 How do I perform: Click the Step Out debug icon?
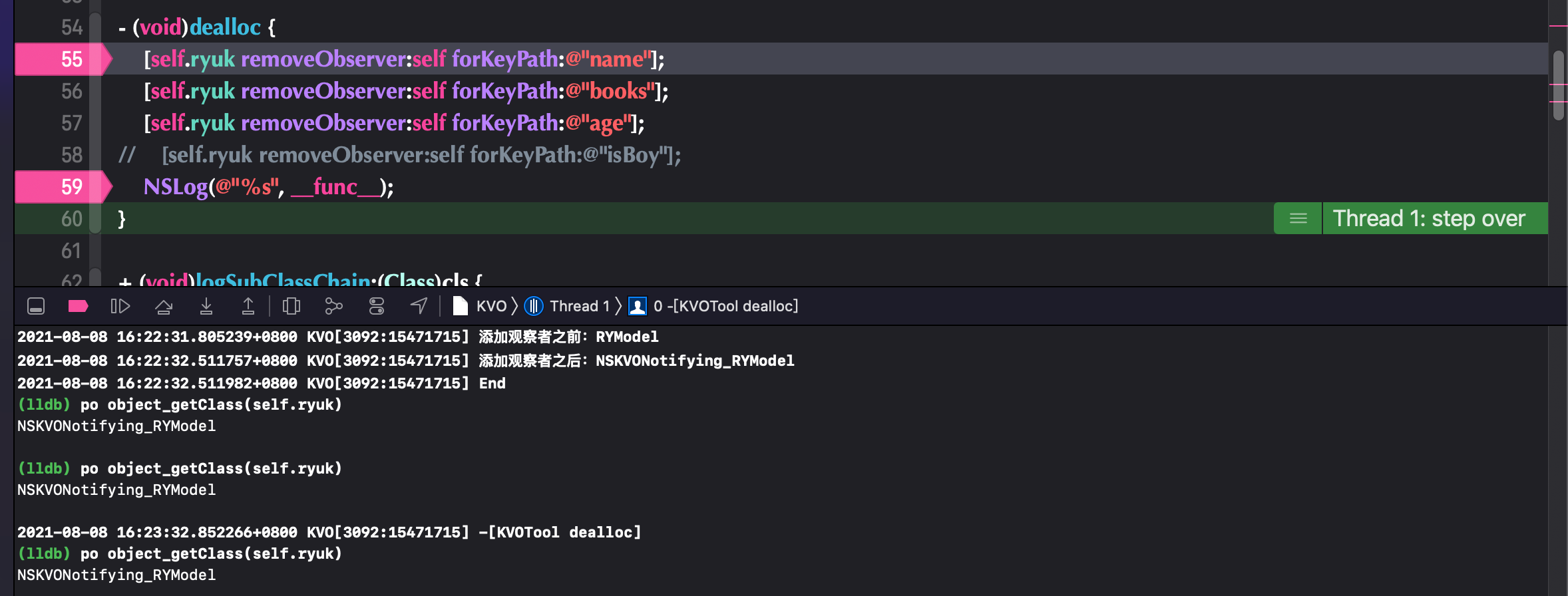(248, 306)
